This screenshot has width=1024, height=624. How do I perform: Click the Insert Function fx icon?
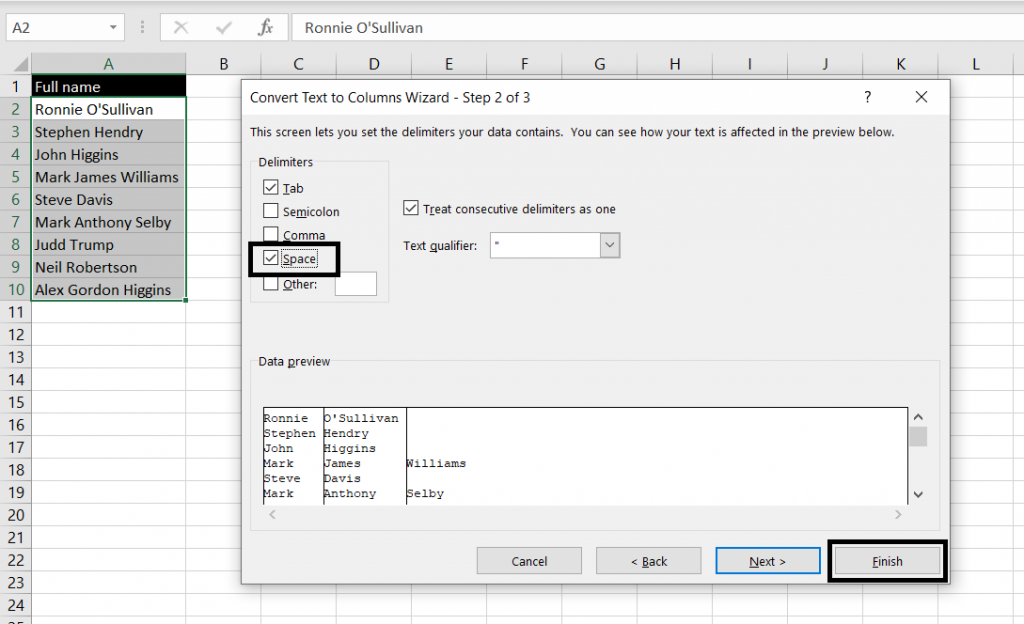coord(265,27)
